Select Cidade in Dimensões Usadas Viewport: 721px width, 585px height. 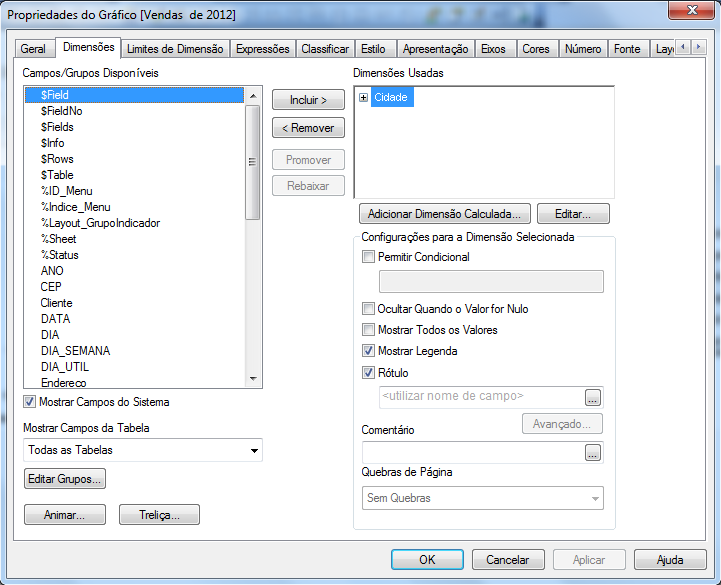click(391, 98)
